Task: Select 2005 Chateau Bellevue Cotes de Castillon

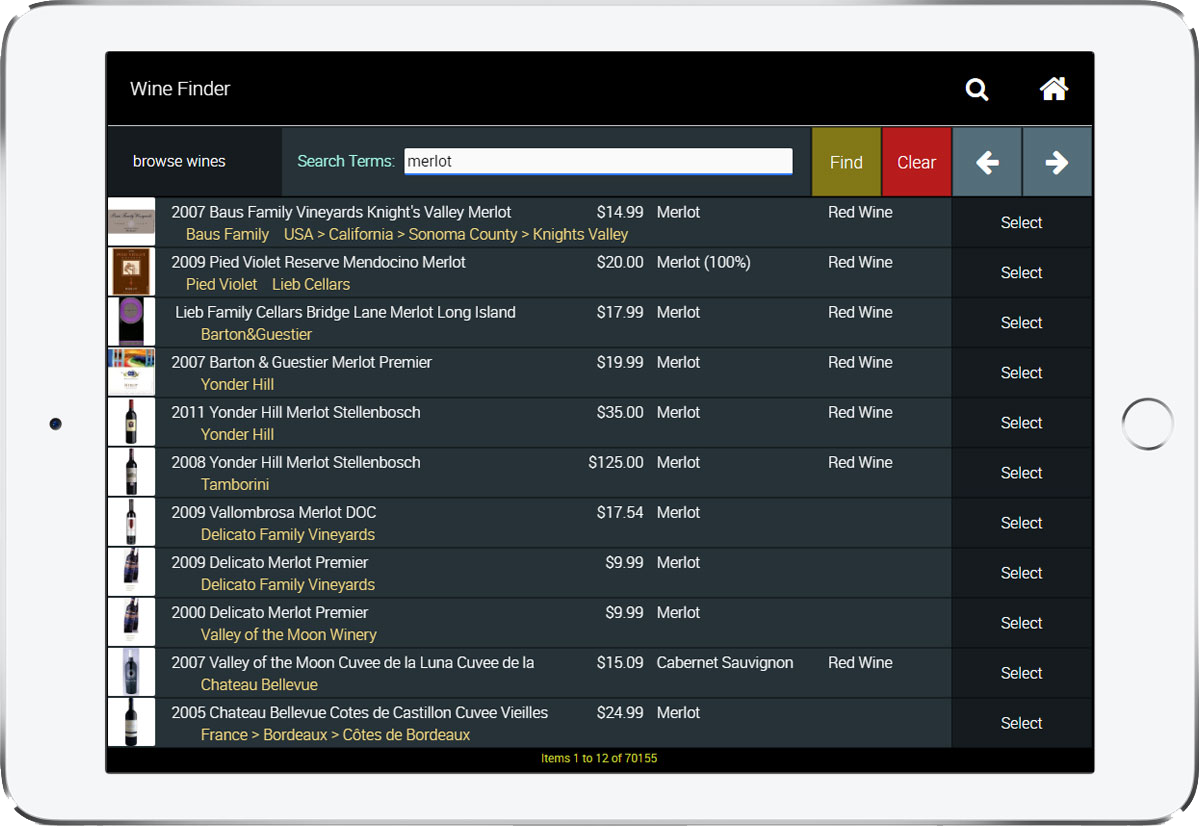Action: coord(1021,723)
